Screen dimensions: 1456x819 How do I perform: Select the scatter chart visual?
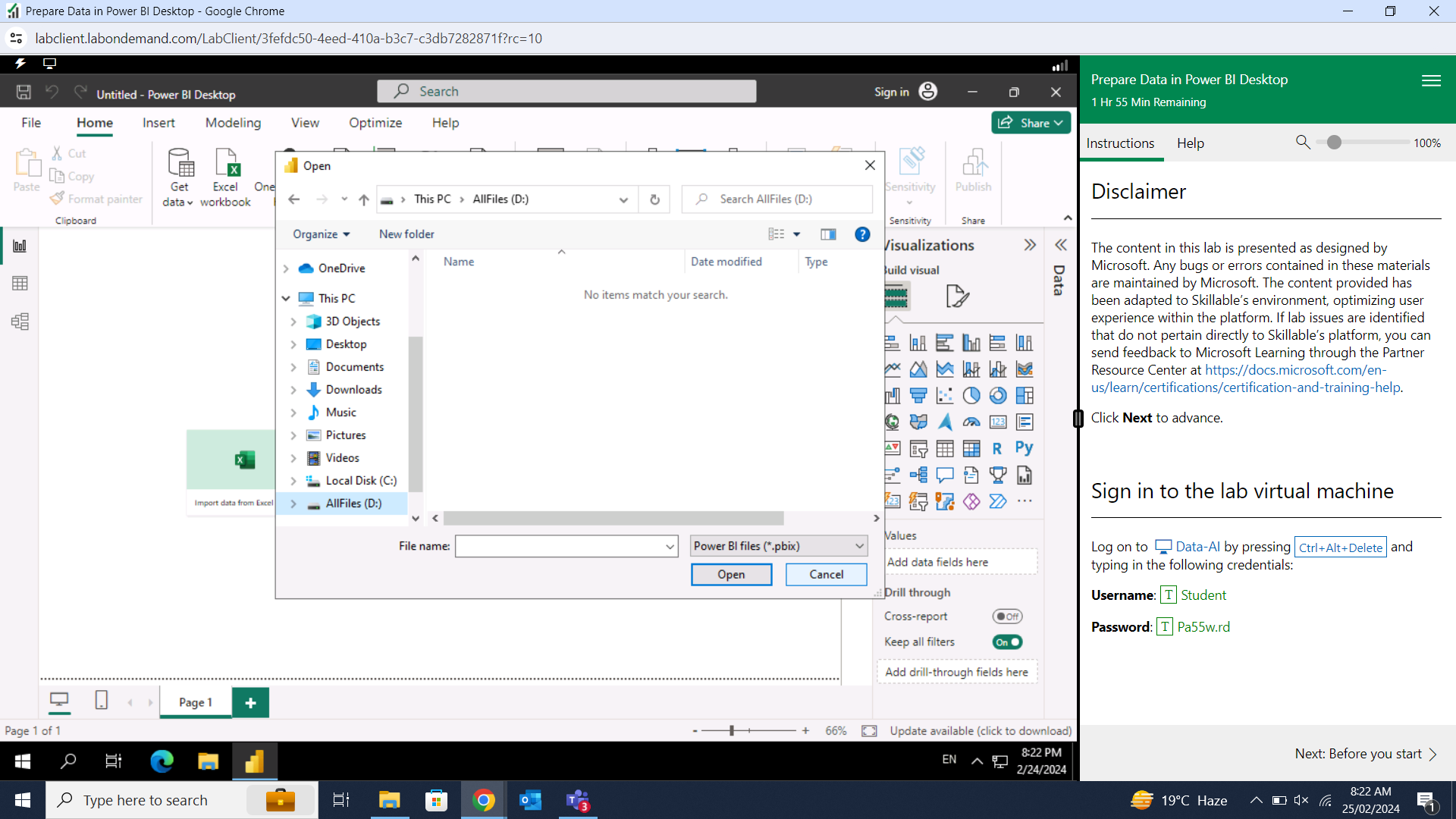[945, 395]
